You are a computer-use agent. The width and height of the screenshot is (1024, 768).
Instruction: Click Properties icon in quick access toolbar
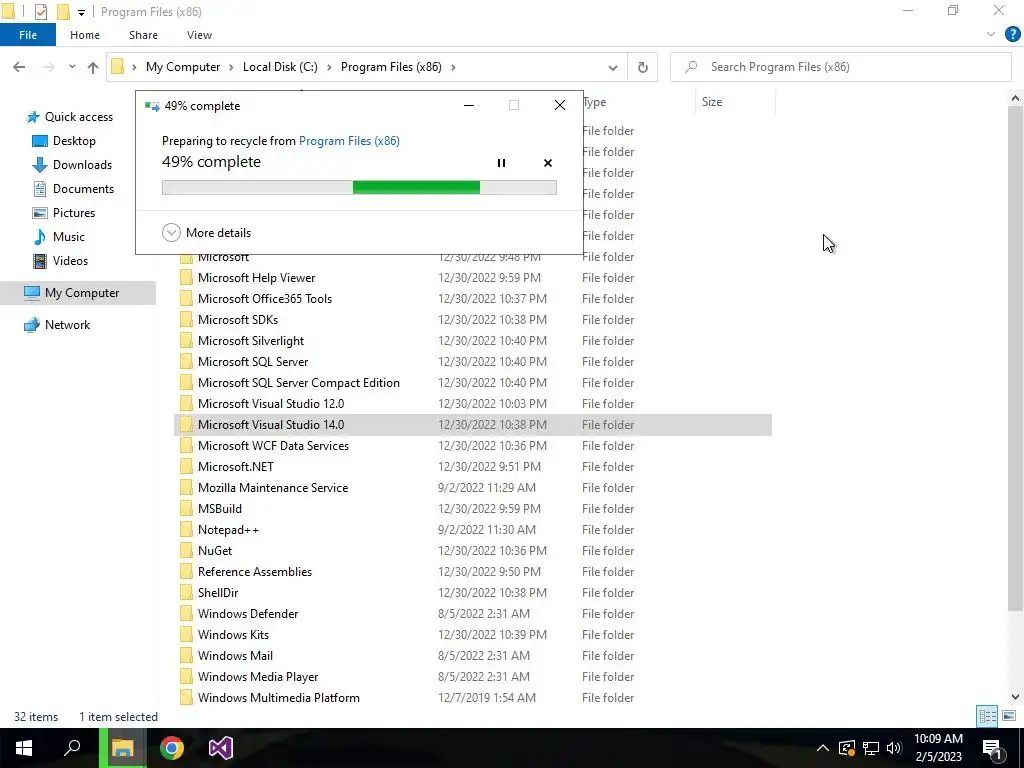click(40, 12)
